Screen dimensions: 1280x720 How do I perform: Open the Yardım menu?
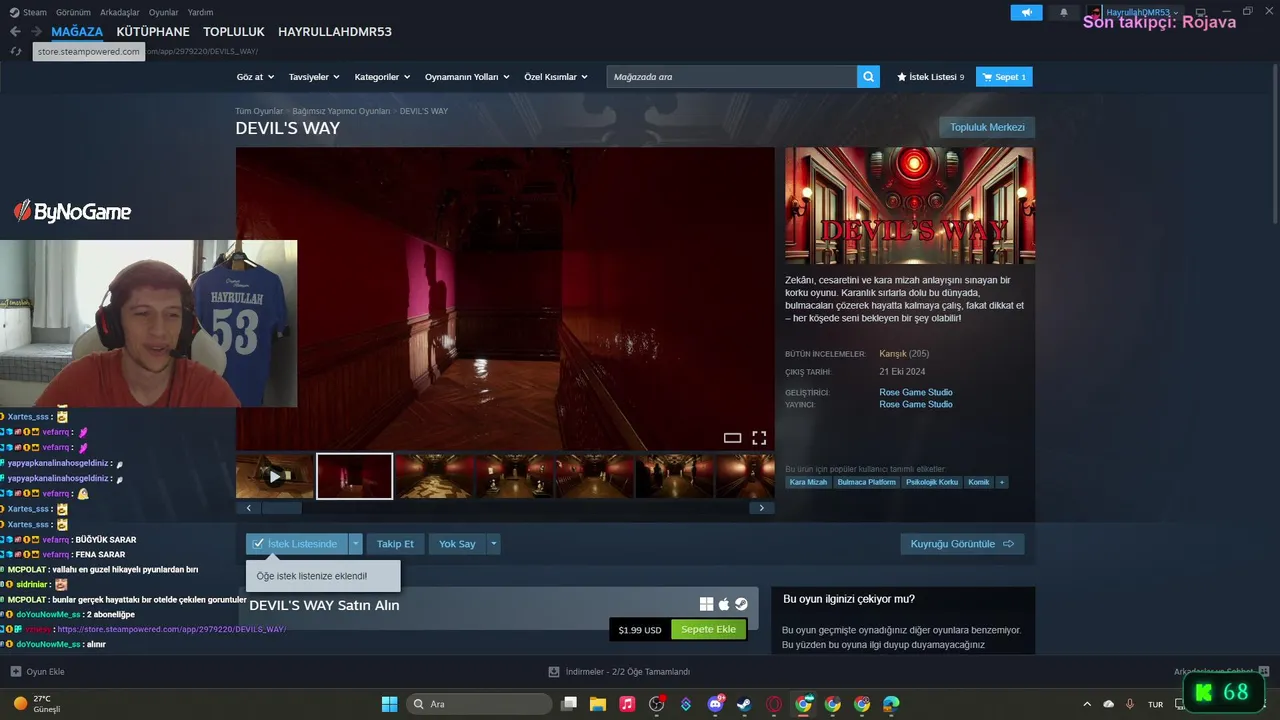[x=200, y=12]
